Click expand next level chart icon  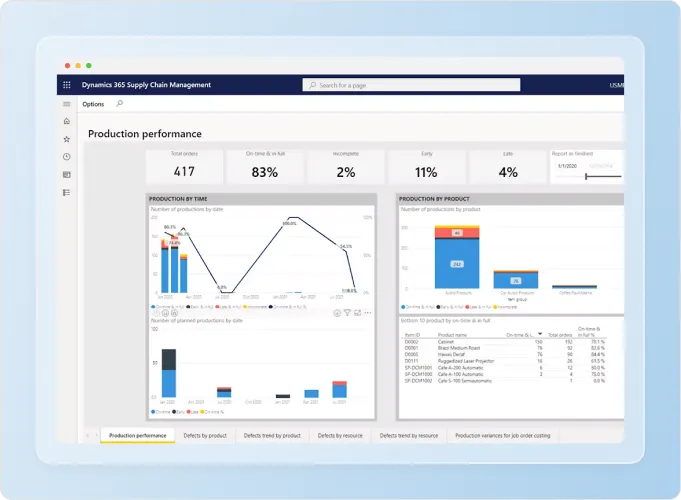pyautogui.click(x=174, y=313)
